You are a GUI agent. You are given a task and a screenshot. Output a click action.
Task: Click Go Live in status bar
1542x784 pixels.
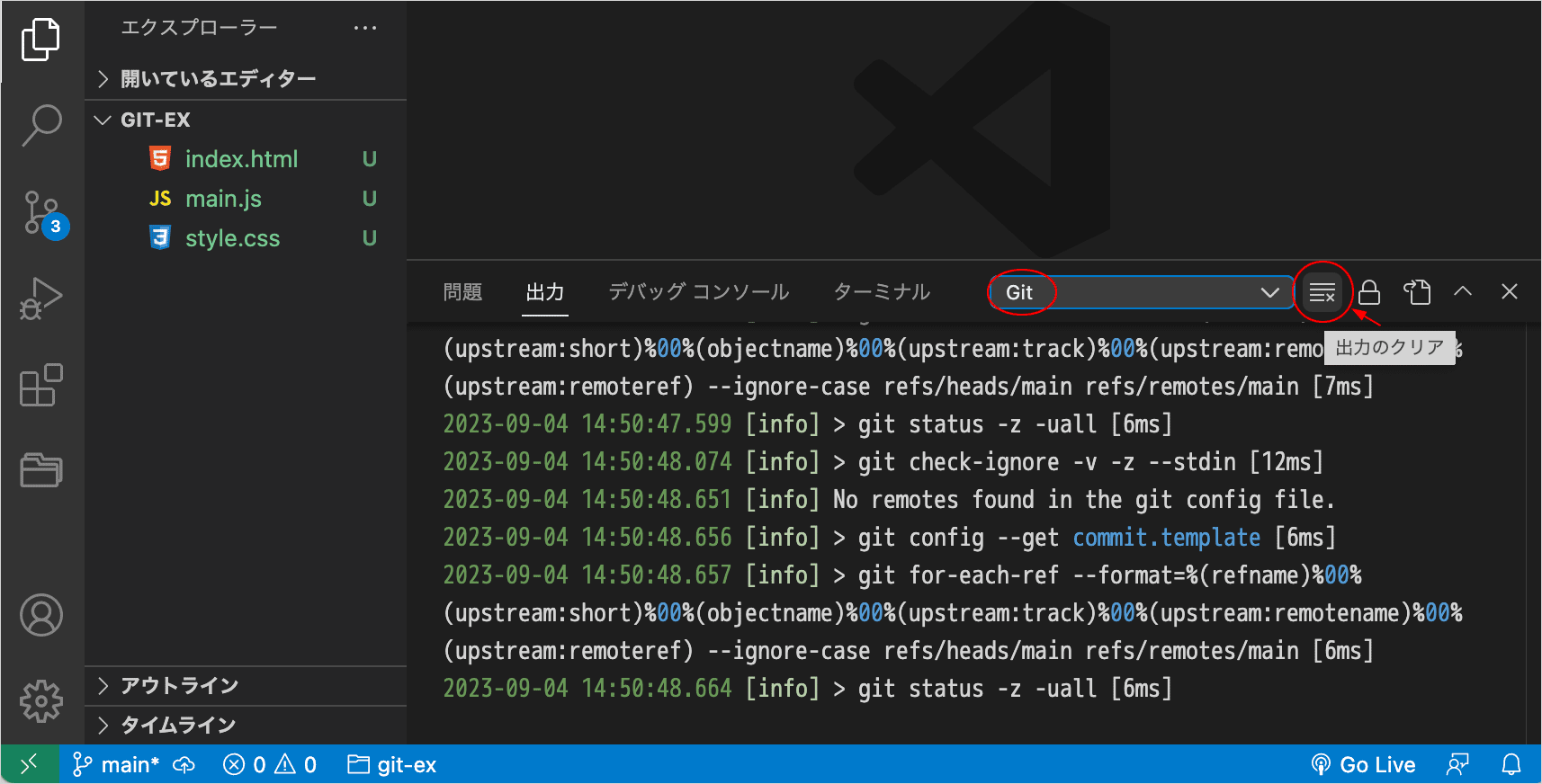pyautogui.click(x=1364, y=765)
